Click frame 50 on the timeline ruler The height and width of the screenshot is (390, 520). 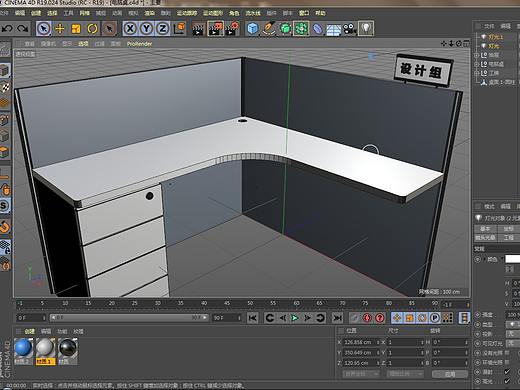tap(250, 303)
